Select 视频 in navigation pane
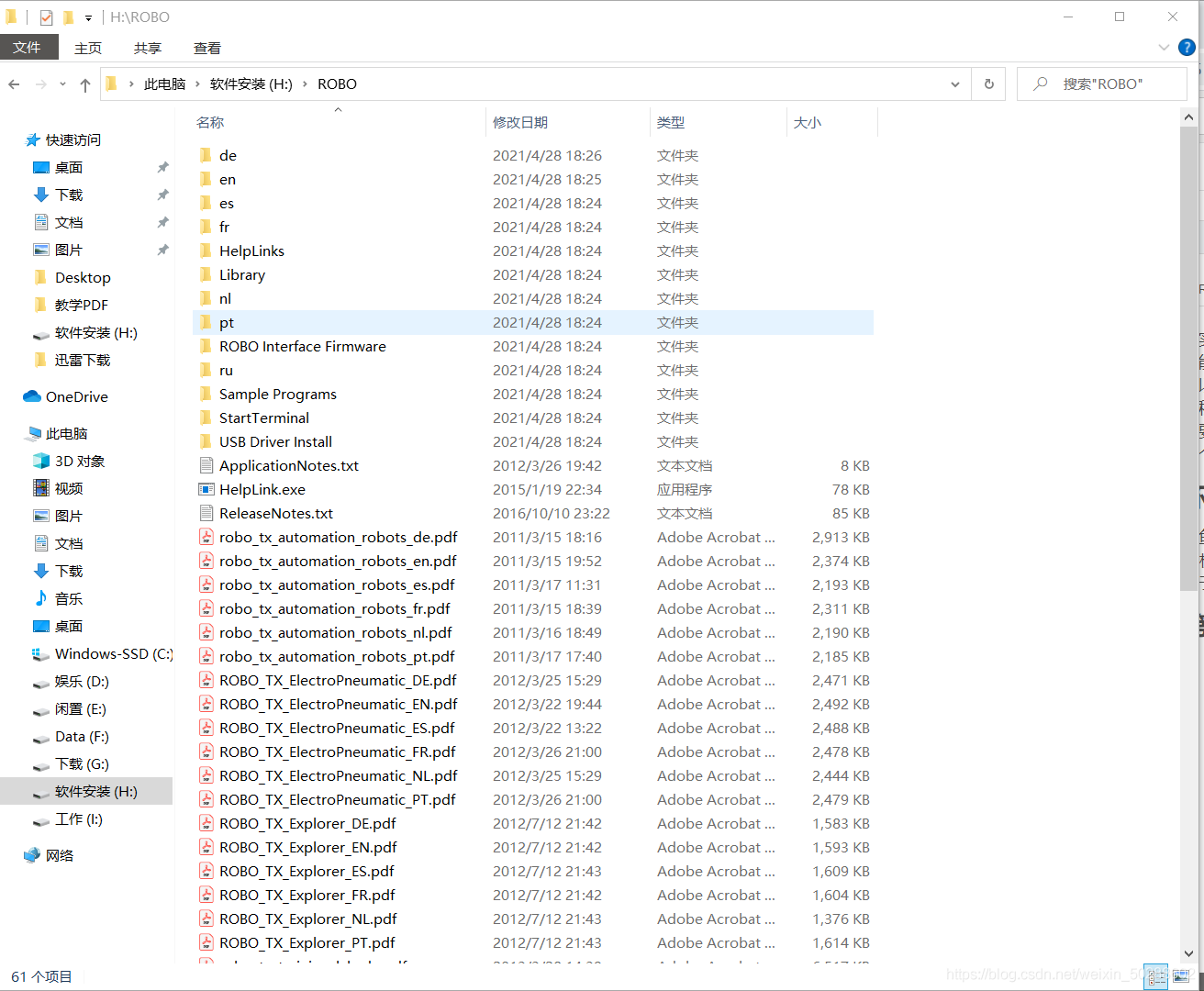Image resolution: width=1204 pixels, height=991 pixels. point(69,489)
